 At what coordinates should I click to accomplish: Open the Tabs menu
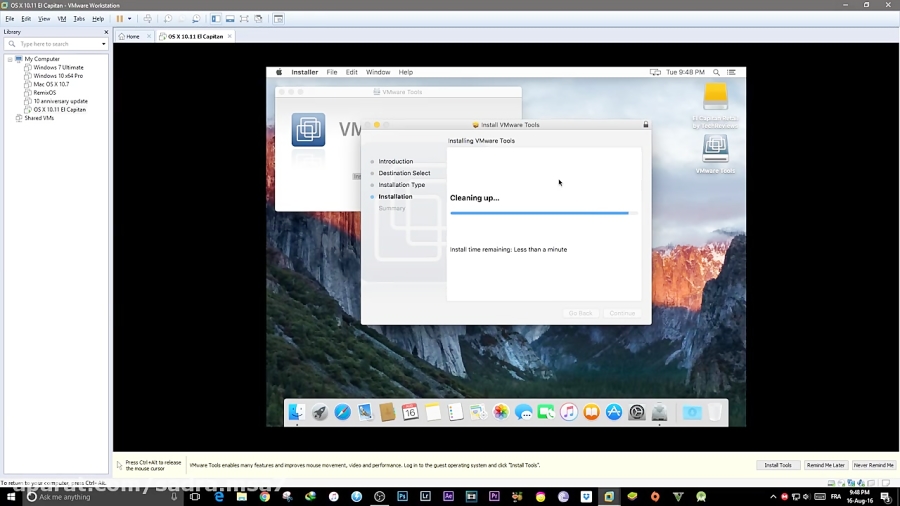pos(79,19)
